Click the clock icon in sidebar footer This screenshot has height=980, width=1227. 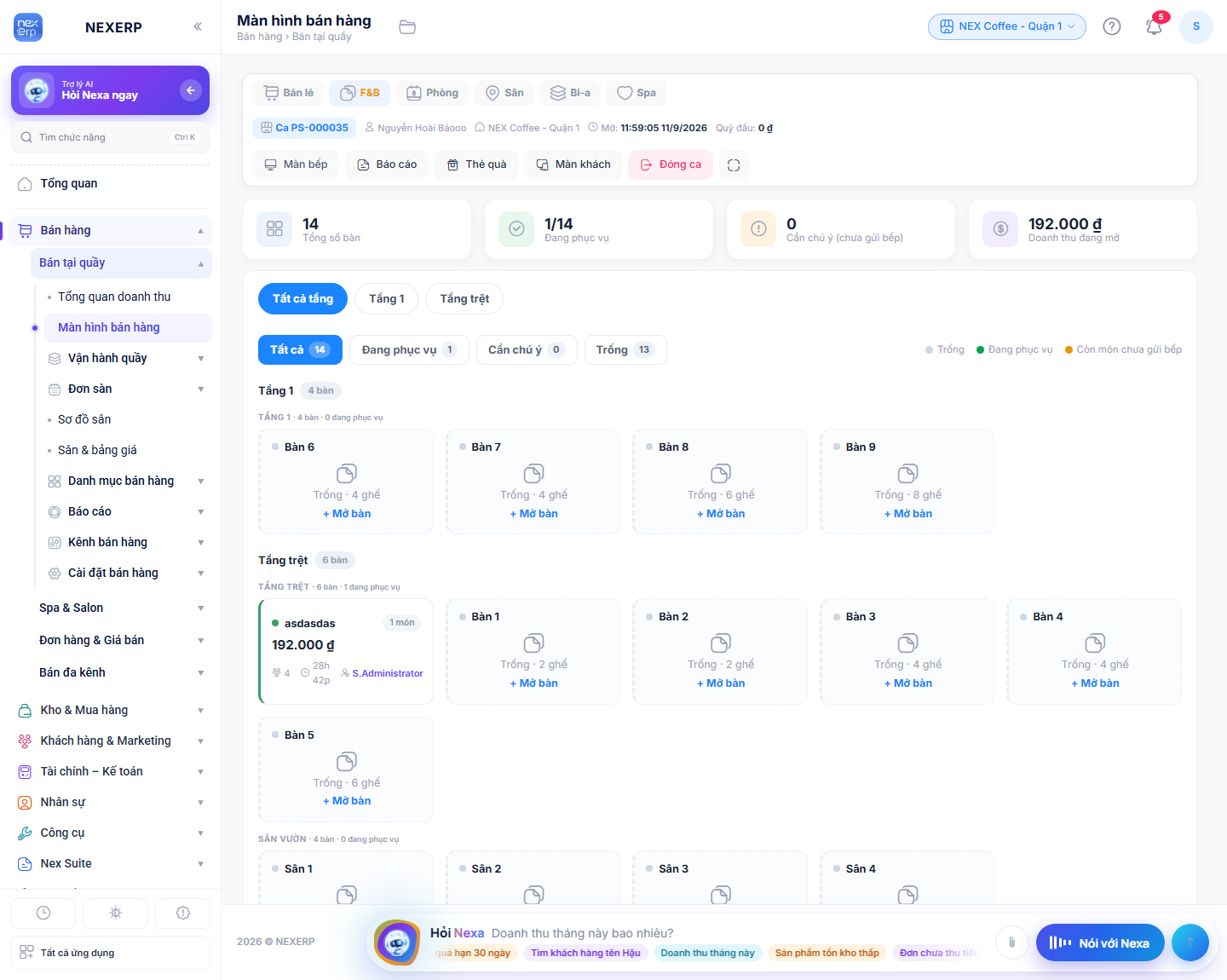[x=43, y=913]
